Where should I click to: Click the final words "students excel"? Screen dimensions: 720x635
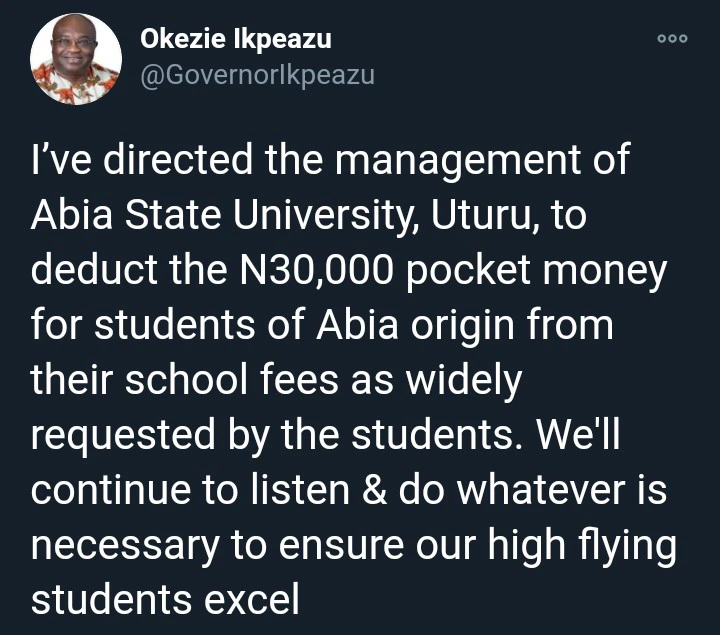coord(165,599)
